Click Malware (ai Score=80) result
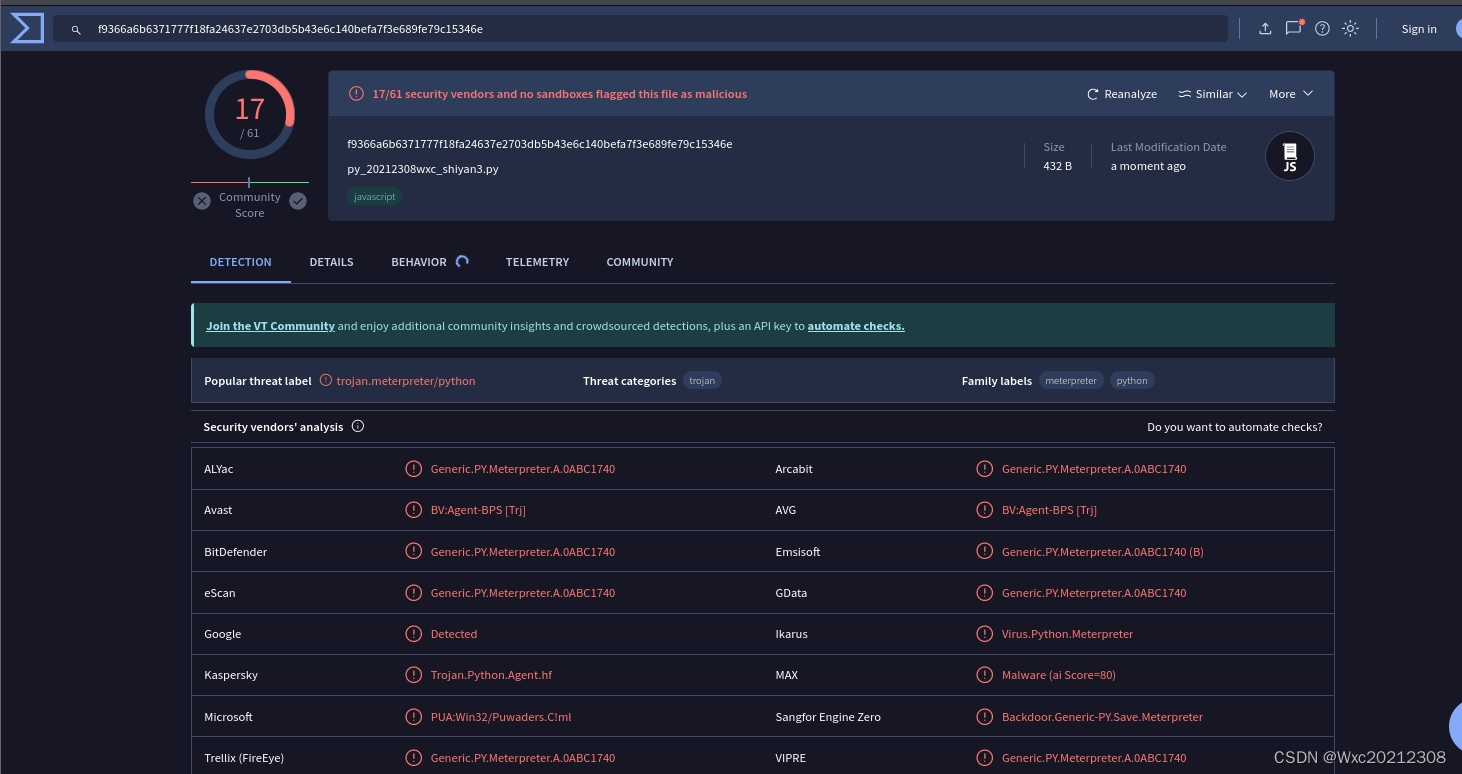The image size is (1462, 774). [1059, 675]
